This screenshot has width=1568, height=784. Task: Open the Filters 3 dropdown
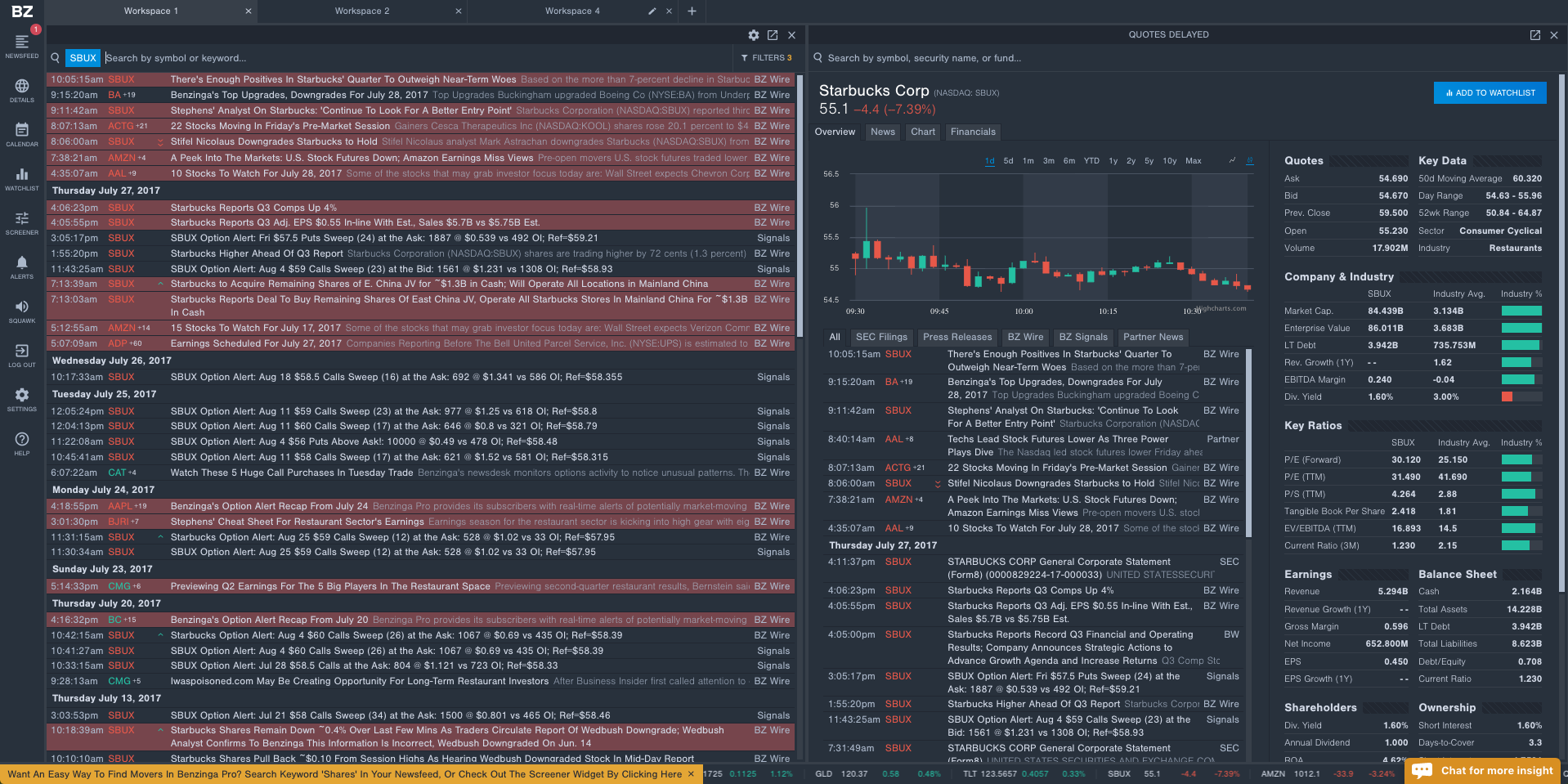766,58
